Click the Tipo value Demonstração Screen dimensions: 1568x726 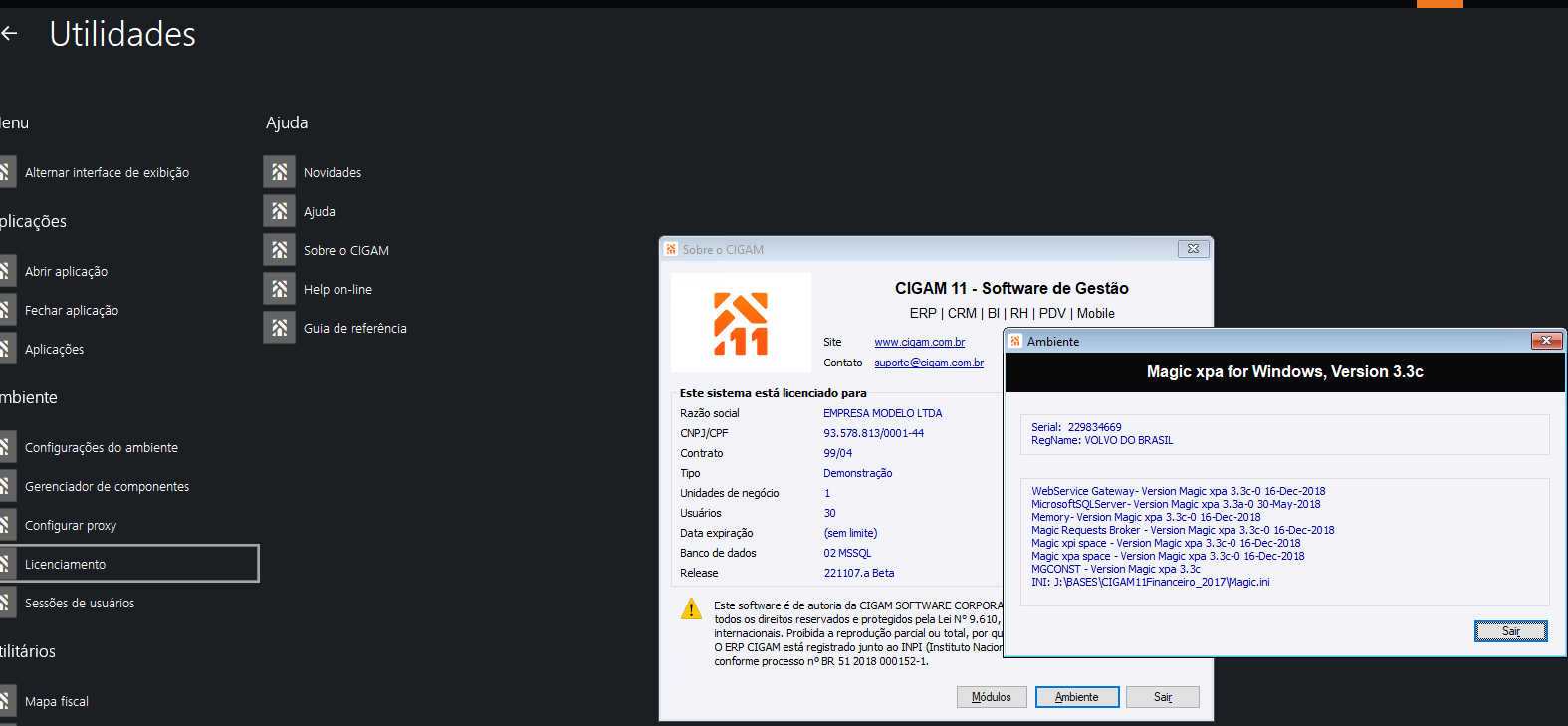pos(857,473)
